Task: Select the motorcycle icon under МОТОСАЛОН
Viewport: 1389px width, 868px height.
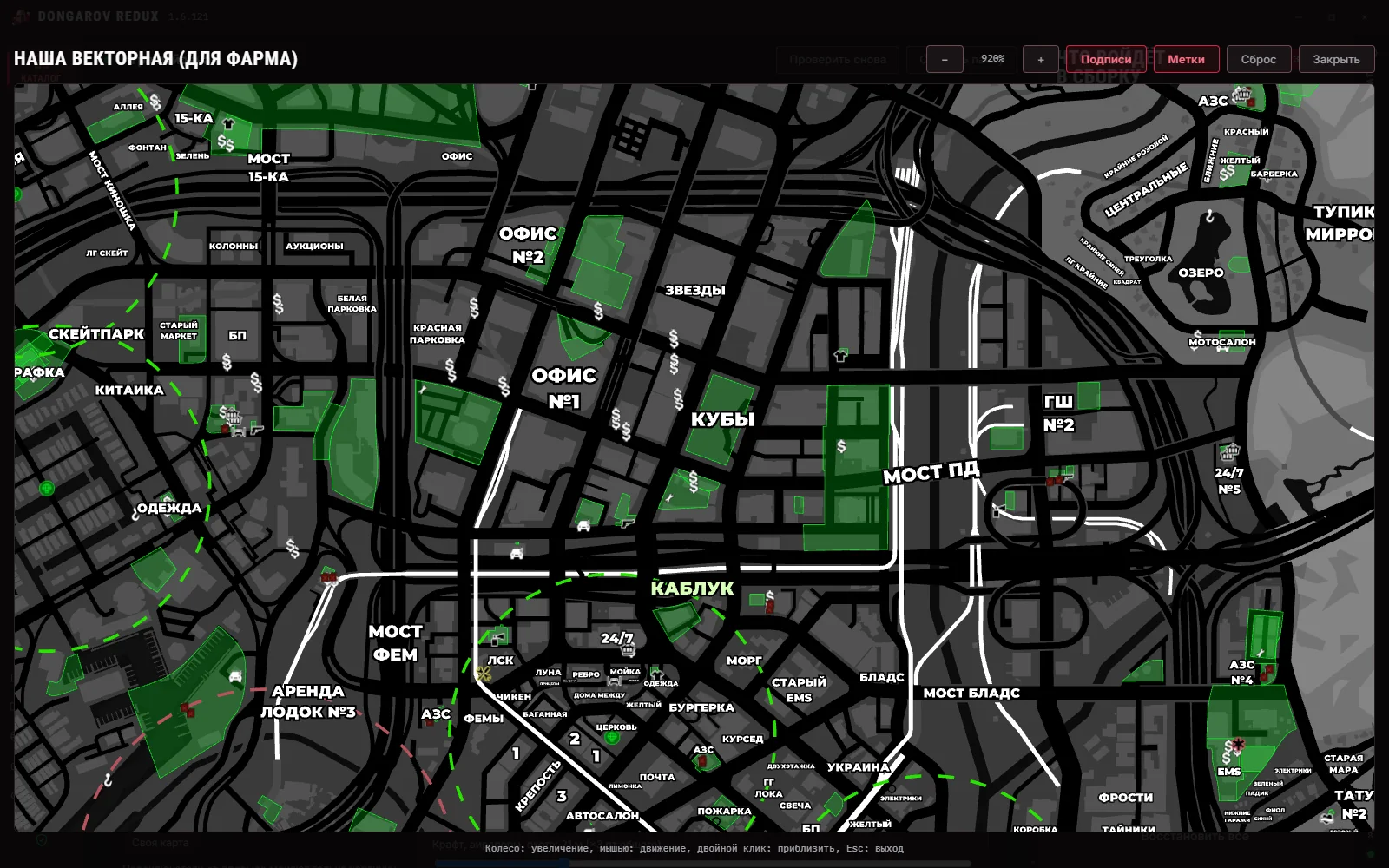Action: [x=1222, y=349]
